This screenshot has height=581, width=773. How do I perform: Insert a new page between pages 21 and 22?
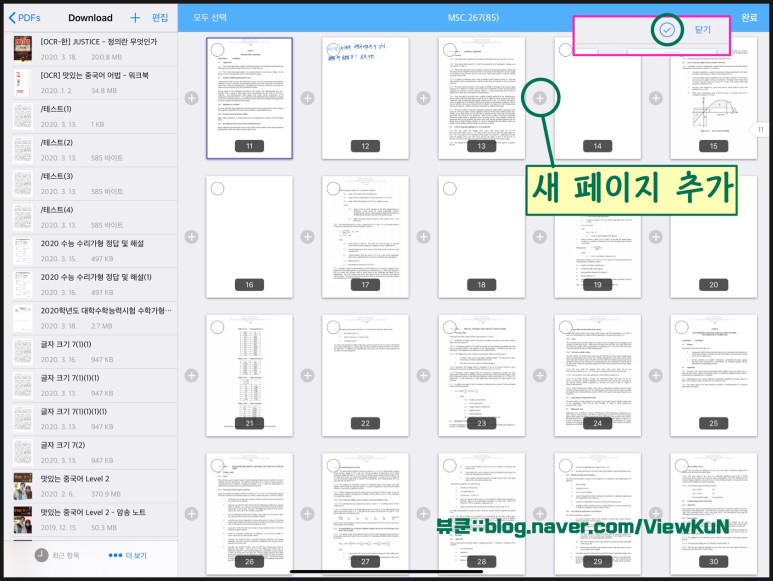tap(308, 376)
